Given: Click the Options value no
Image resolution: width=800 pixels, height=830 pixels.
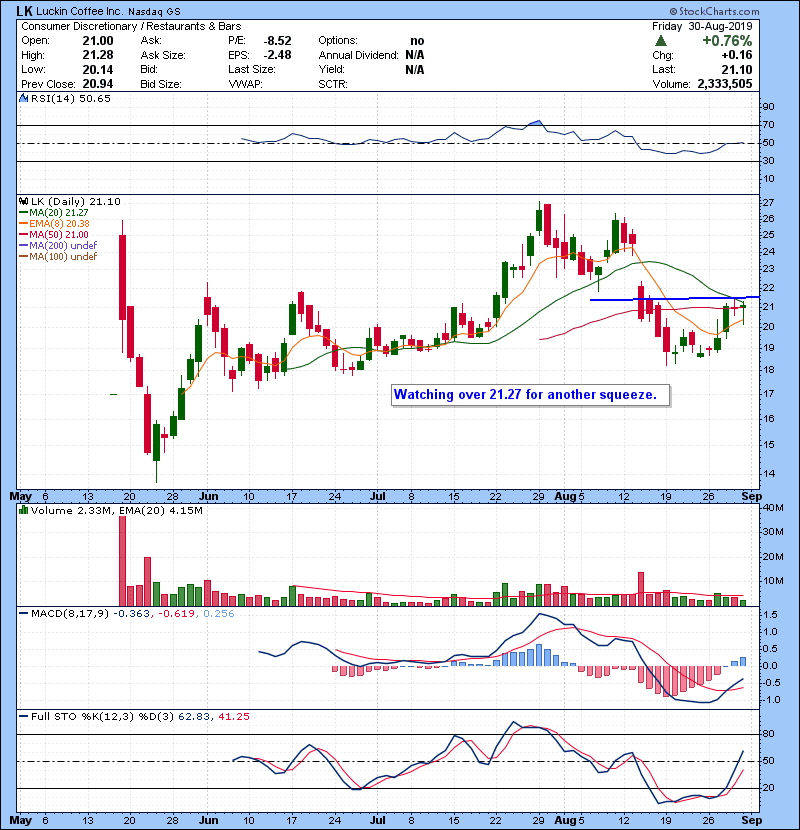Looking at the screenshot, I should click(x=417, y=41).
